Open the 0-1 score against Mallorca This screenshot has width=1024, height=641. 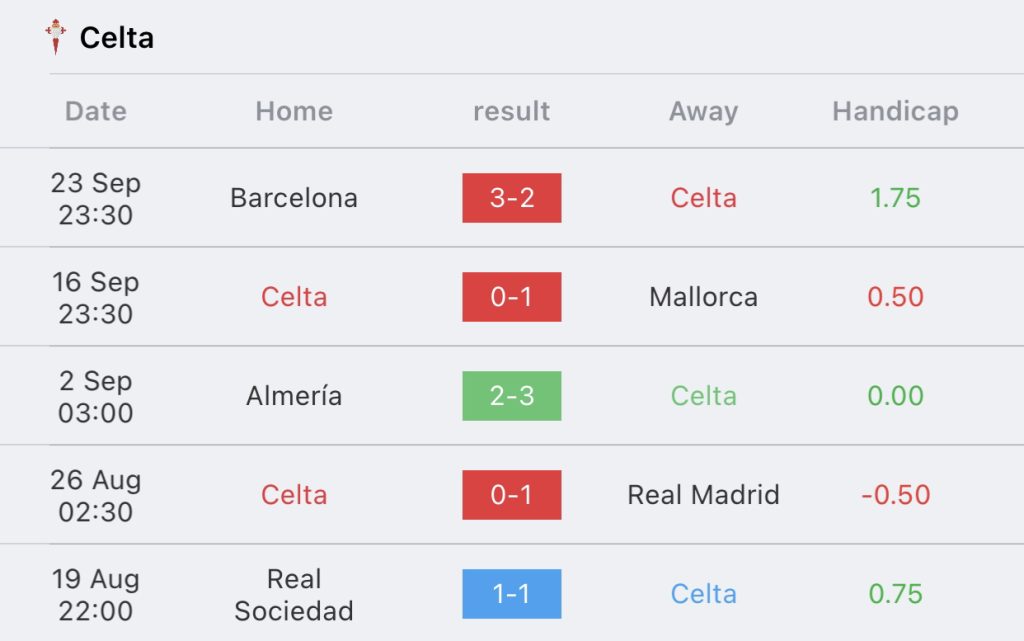[x=512, y=297]
